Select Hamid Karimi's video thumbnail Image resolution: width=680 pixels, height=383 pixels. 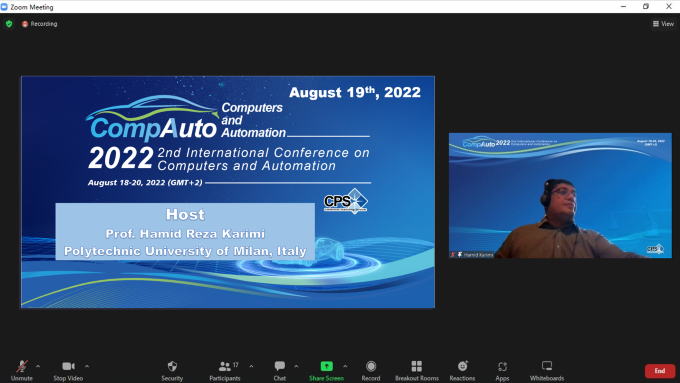point(560,196)
